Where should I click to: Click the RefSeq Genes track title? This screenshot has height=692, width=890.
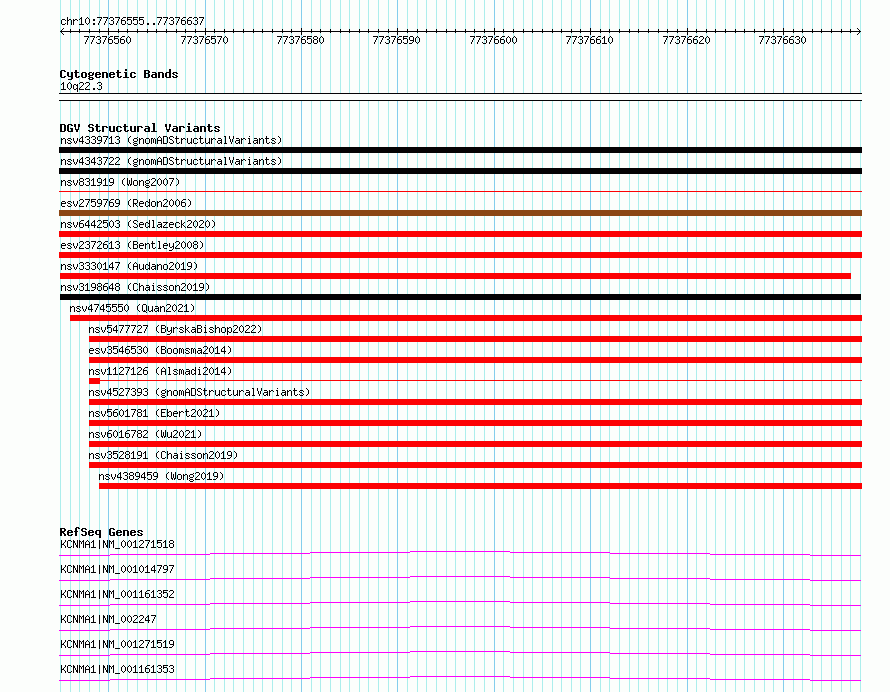coord(101,532)
